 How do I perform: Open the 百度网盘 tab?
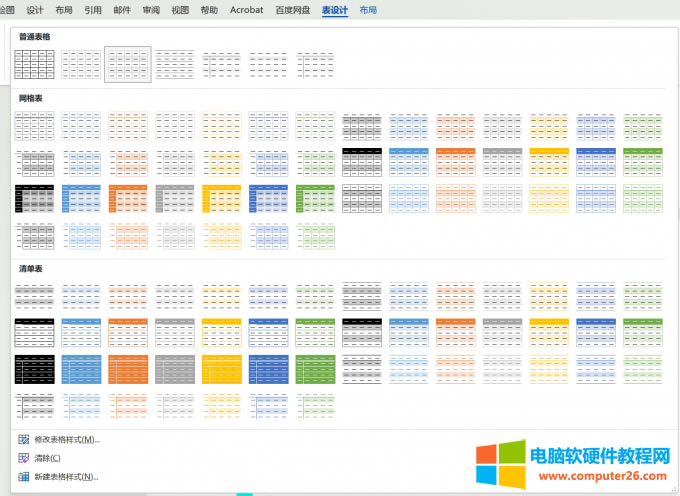tap(293, 10)
